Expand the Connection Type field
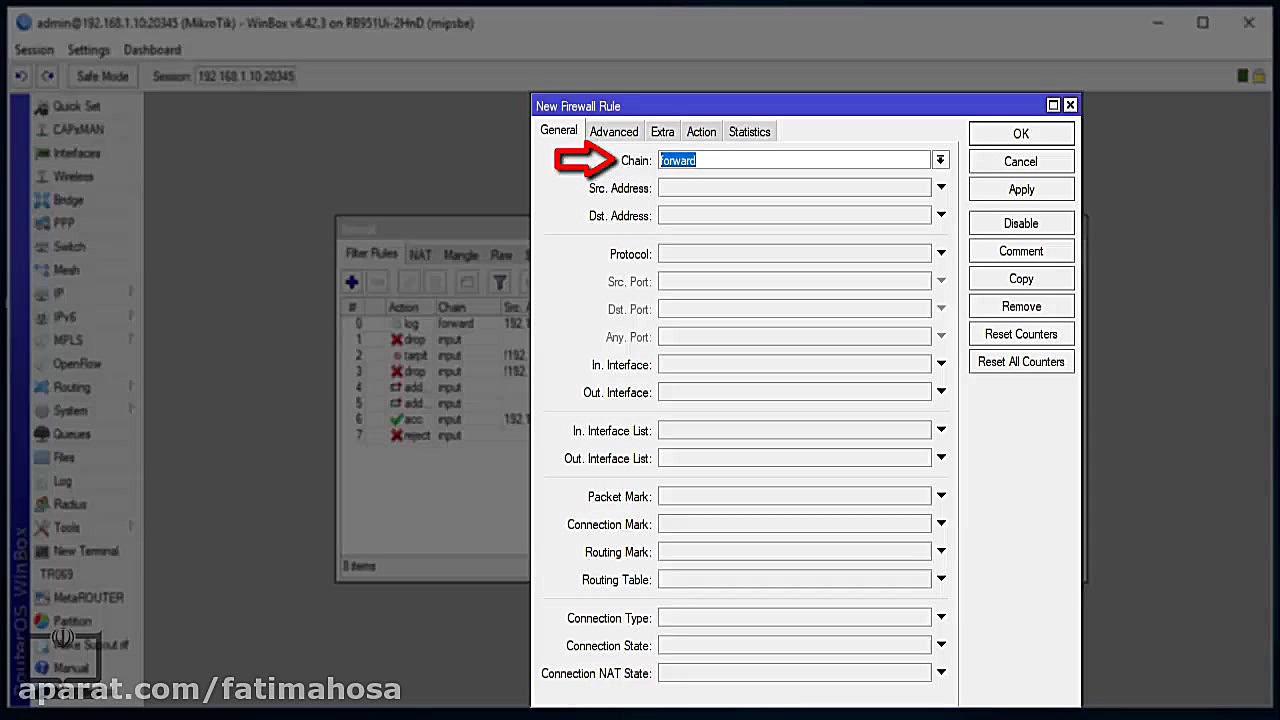The image size is (1280, 720). [x=941, y=618]
